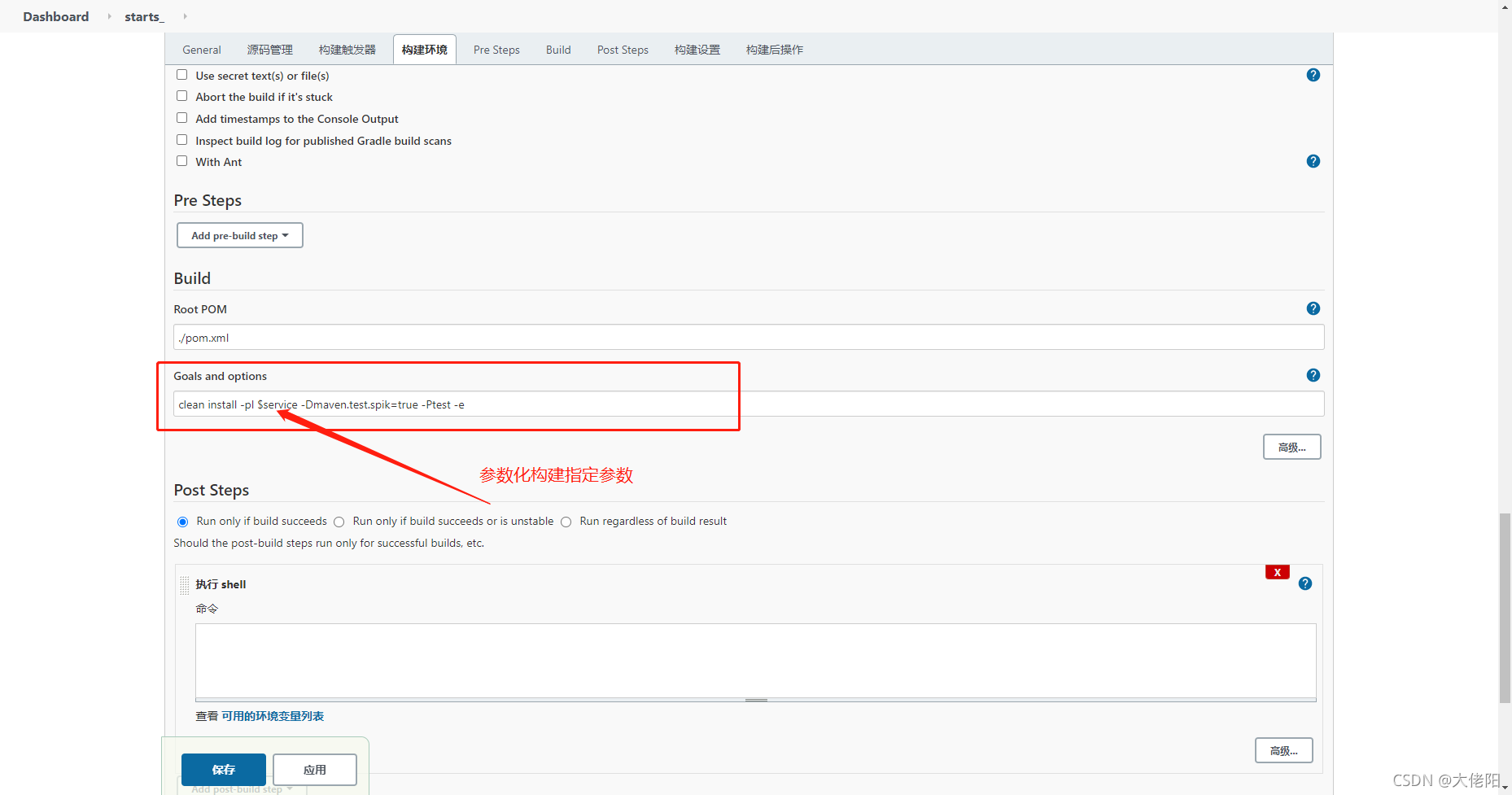
Task: Check Use secret text(s) or file(s)
Action: coord(182,75)
